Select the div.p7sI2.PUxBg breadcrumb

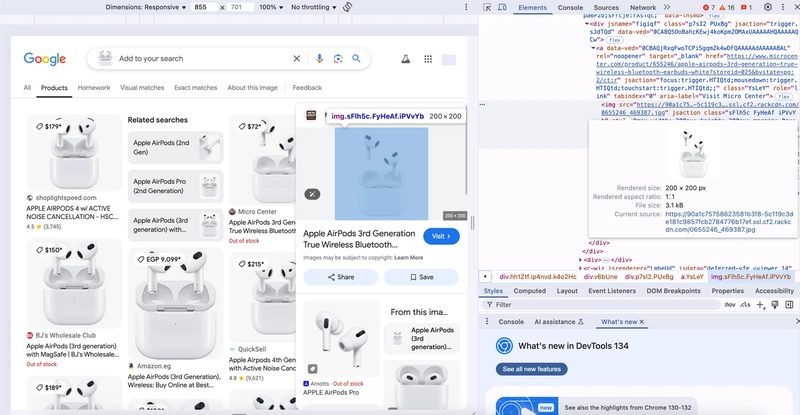pyautogui.click(x=648, y=277)
